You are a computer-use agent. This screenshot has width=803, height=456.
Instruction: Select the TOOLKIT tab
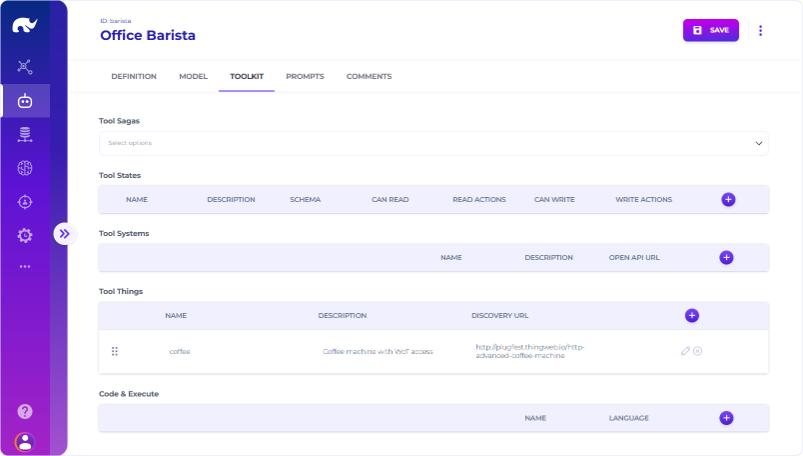pos(246,76)
